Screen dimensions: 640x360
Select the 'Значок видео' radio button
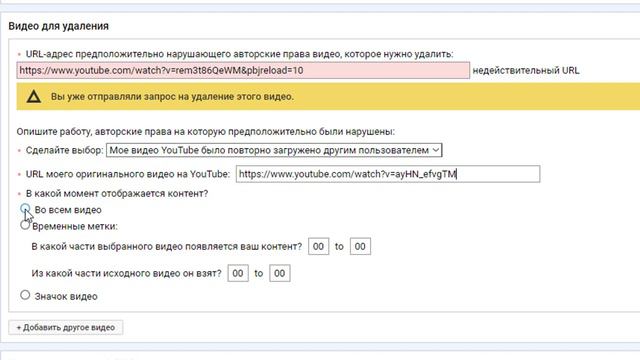25,295
